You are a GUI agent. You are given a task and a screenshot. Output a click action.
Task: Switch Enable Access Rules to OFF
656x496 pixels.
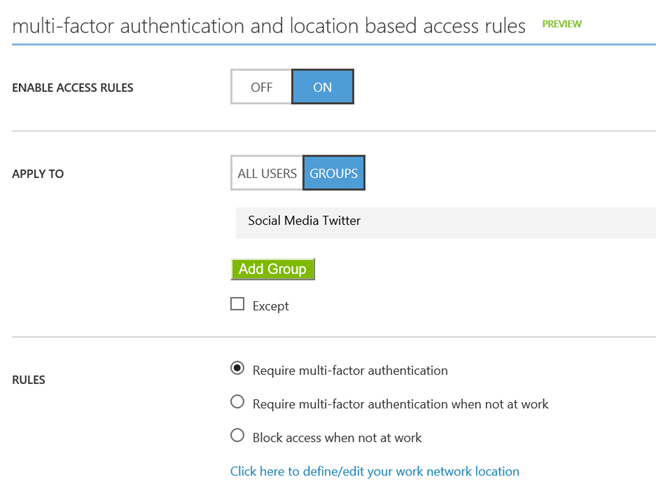tap(261, 87)
